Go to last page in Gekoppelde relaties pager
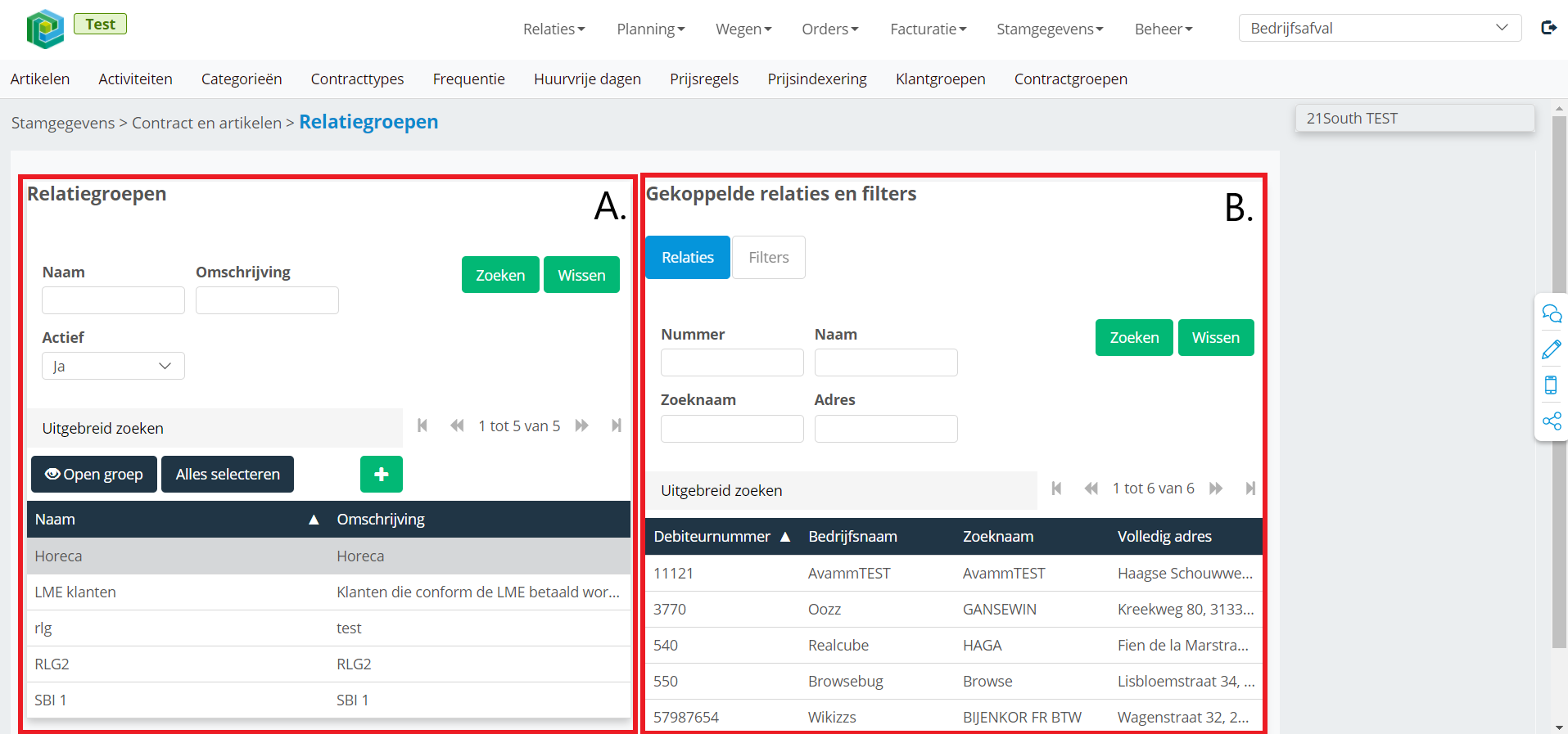This screenshot has height=734, width=1568. click(1250, 489)
